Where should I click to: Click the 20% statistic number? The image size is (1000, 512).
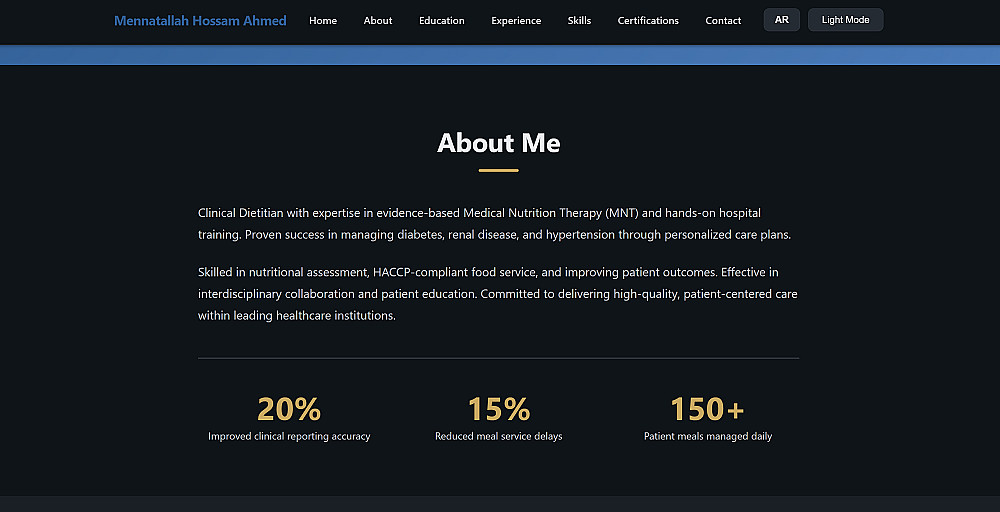(289, 409)
